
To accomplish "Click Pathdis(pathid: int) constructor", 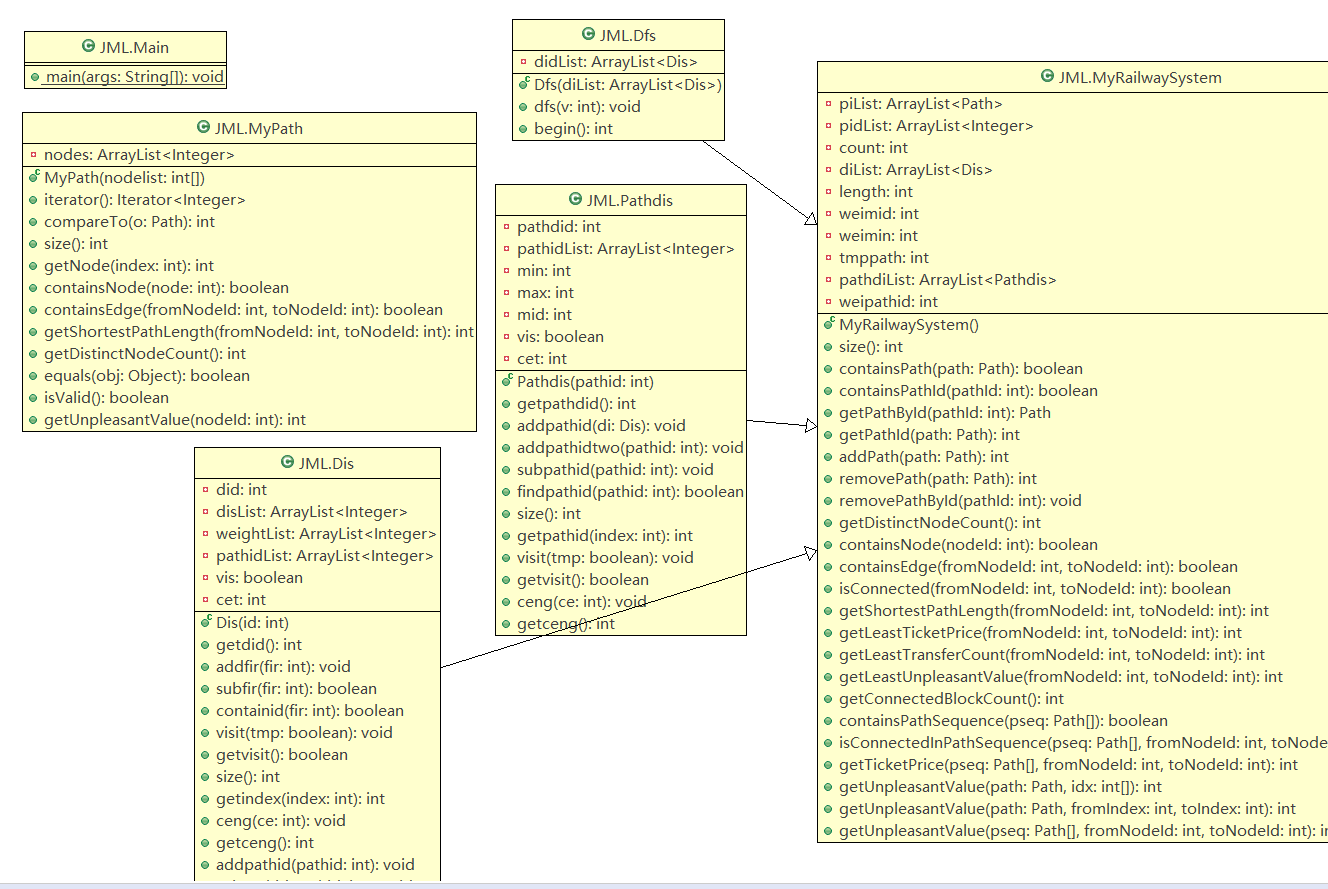I will pyautogui.click(x=585, y=381).
